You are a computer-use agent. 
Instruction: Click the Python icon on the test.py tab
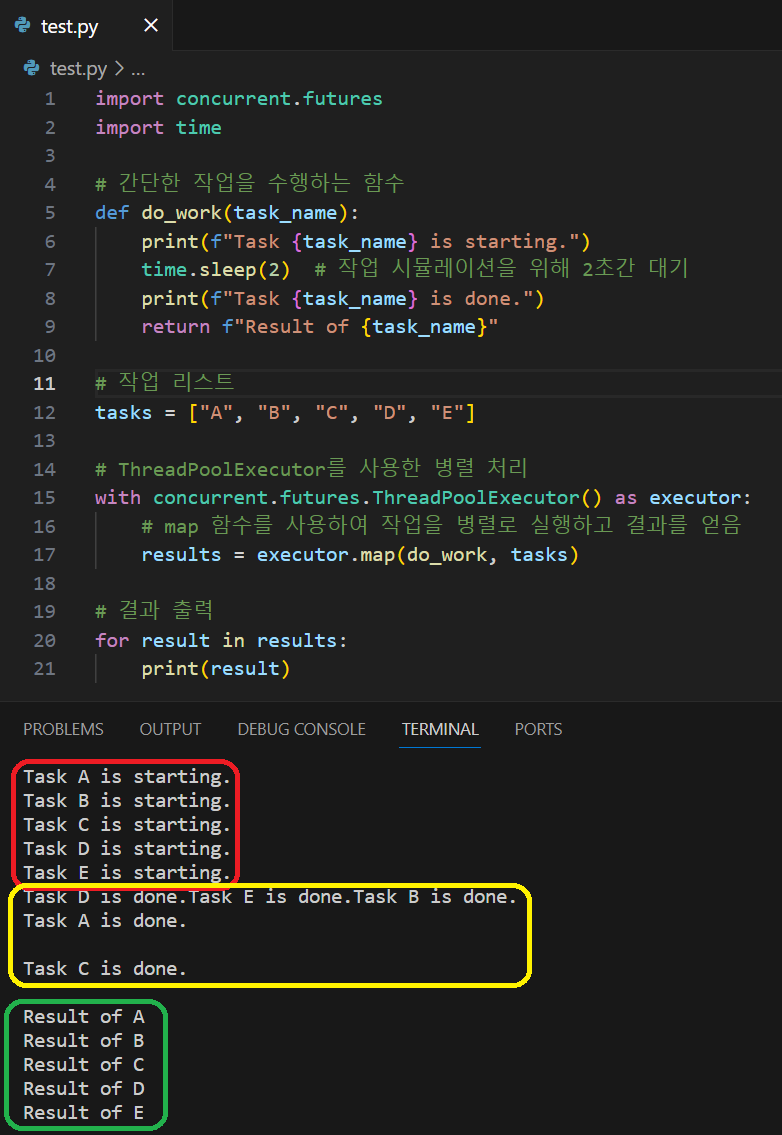22,25
